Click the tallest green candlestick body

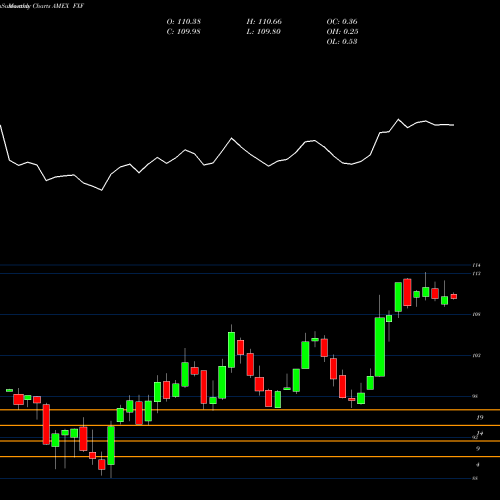point(380,347)
